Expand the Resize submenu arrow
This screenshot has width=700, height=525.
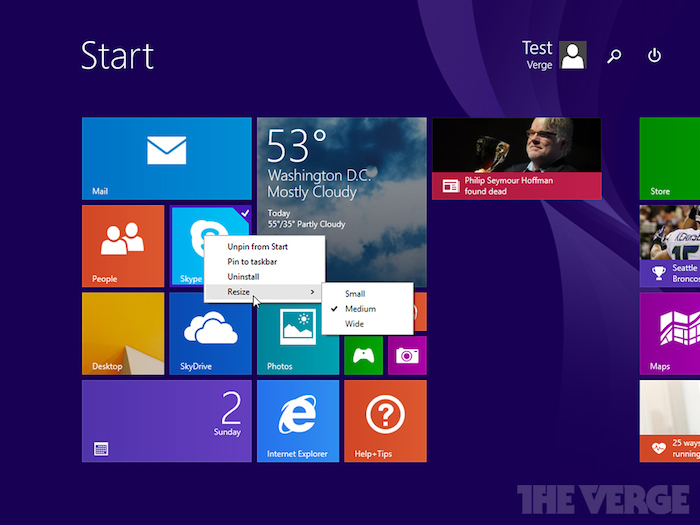[312, 292]
